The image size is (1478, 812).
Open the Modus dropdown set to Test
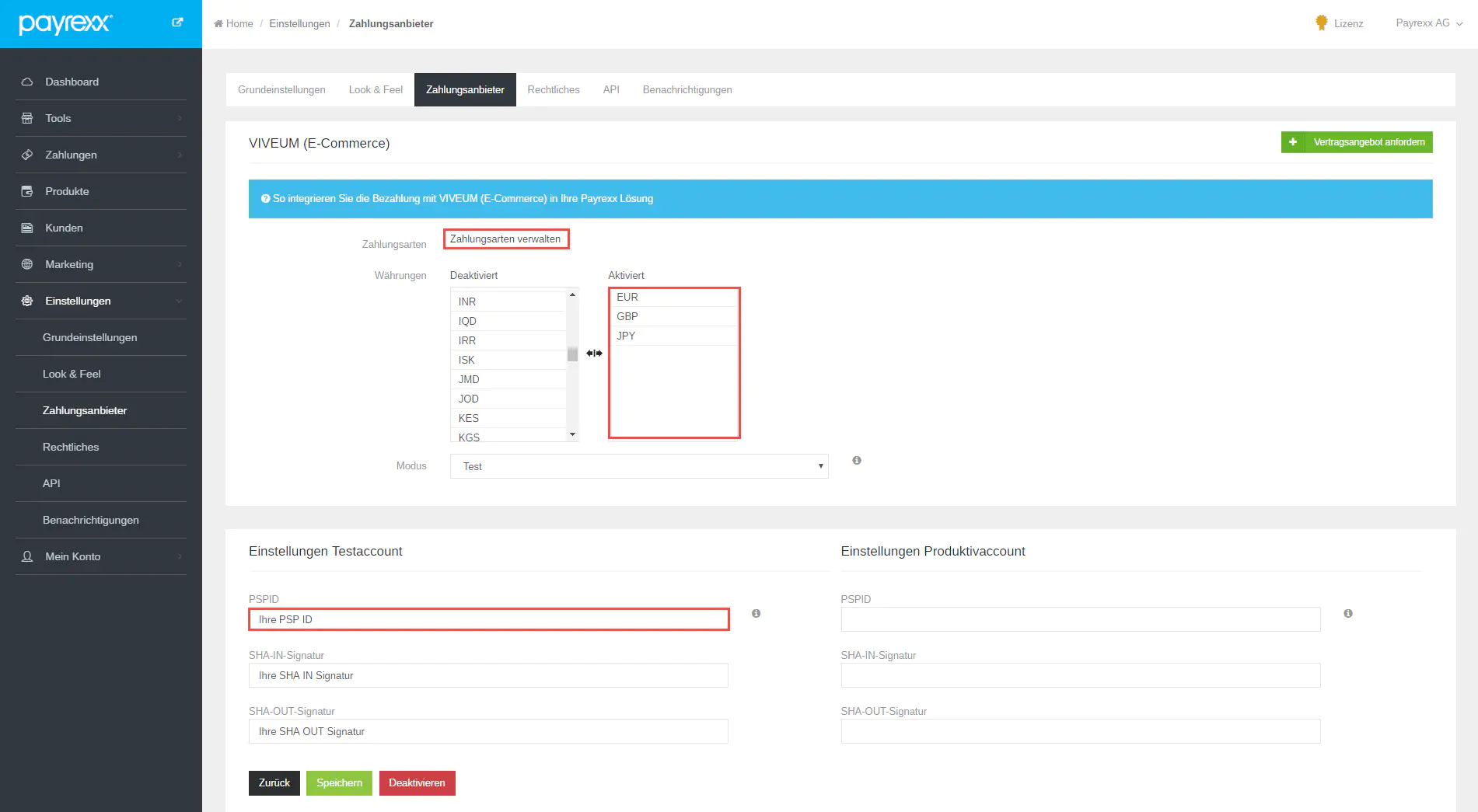(x=638, y=466)
